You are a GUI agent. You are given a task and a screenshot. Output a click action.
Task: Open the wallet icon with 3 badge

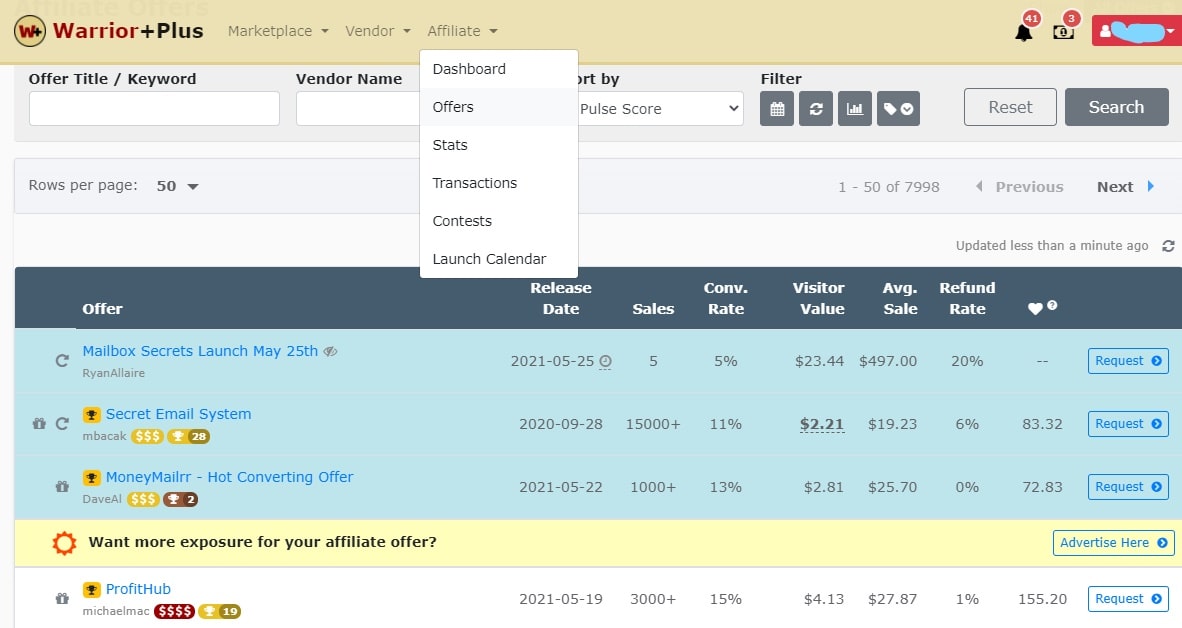1063,32
